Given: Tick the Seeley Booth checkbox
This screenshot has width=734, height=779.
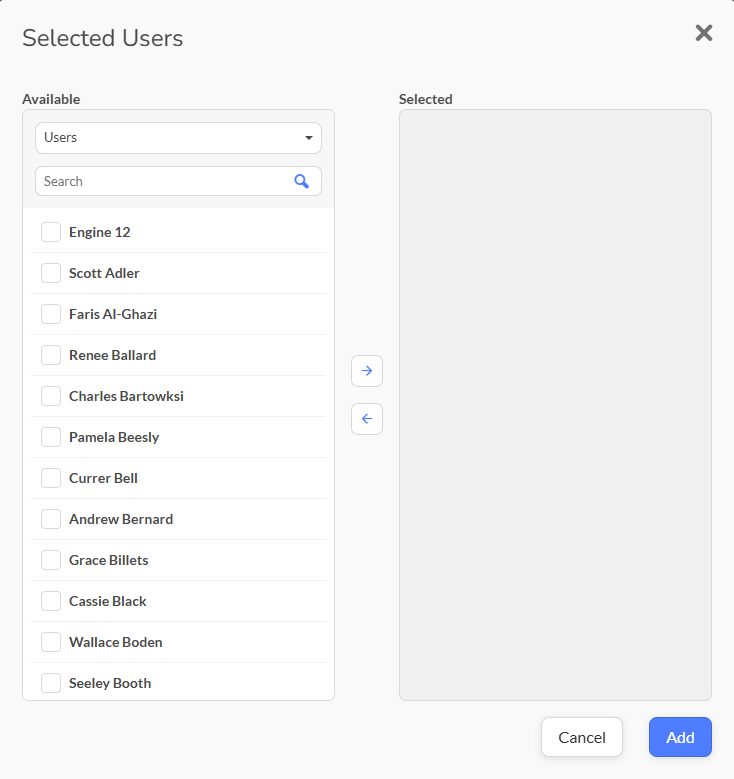Looking at the screenshot, I should [x=51, y=683].
